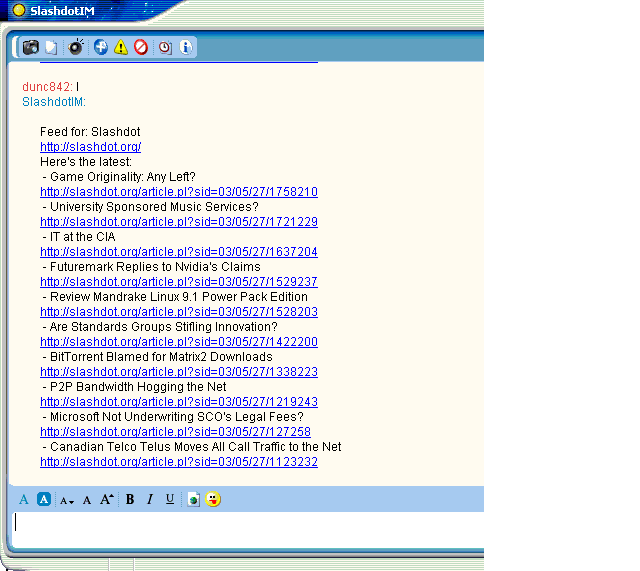Viewport: 640px width, 571px height.
Task: Click the 'Here's the latest:' text
Action: point(86,162)
